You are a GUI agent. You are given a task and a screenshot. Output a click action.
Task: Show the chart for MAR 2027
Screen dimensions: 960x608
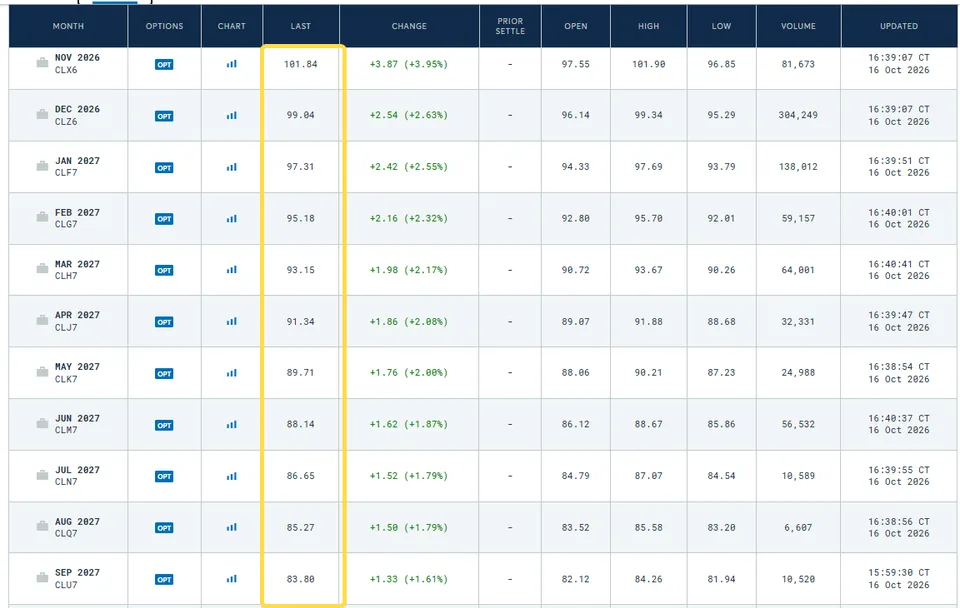click(231, 269)
